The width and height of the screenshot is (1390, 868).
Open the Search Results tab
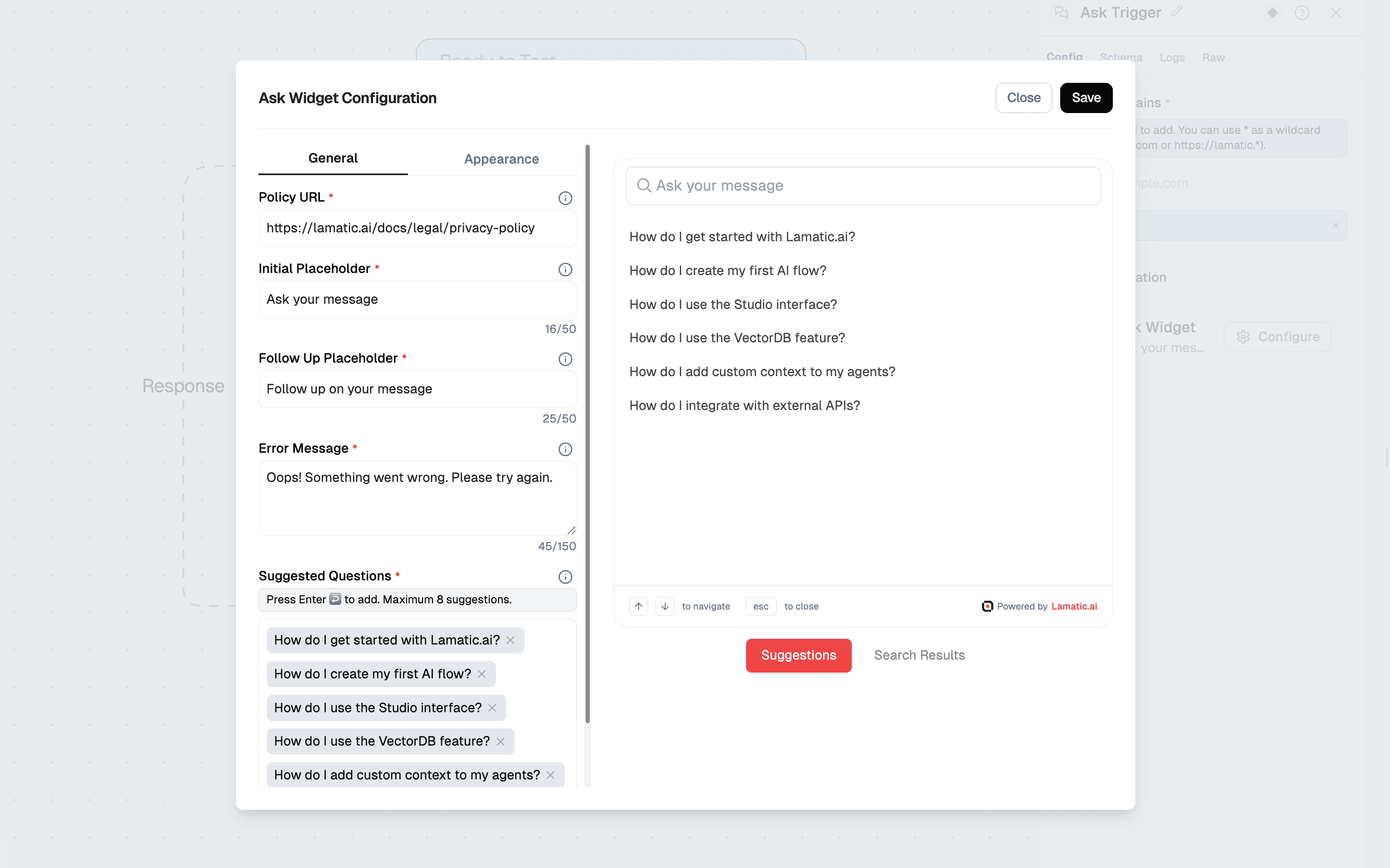919,655
